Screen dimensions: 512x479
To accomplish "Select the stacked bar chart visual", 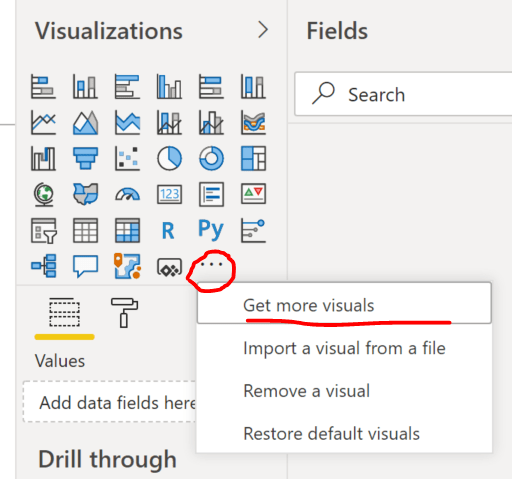I will coord(43,87).
